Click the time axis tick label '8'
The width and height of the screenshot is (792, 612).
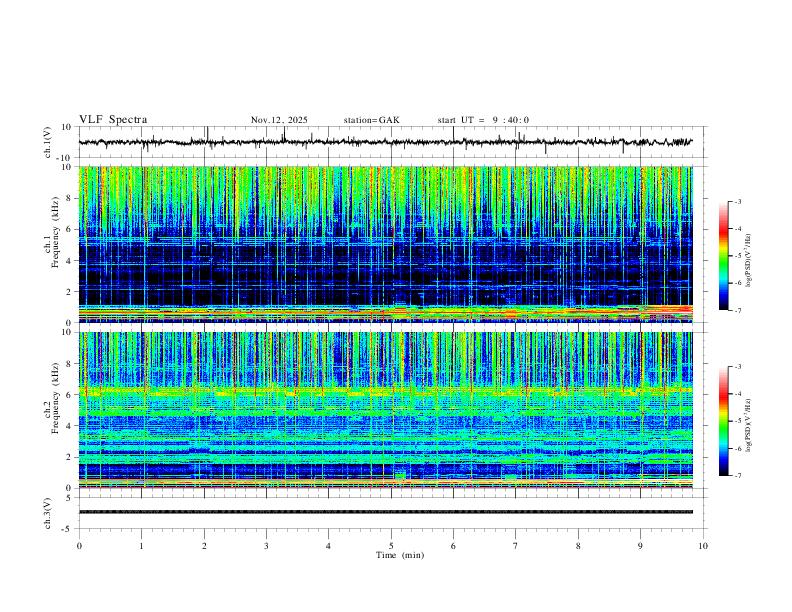pos(578,546)
